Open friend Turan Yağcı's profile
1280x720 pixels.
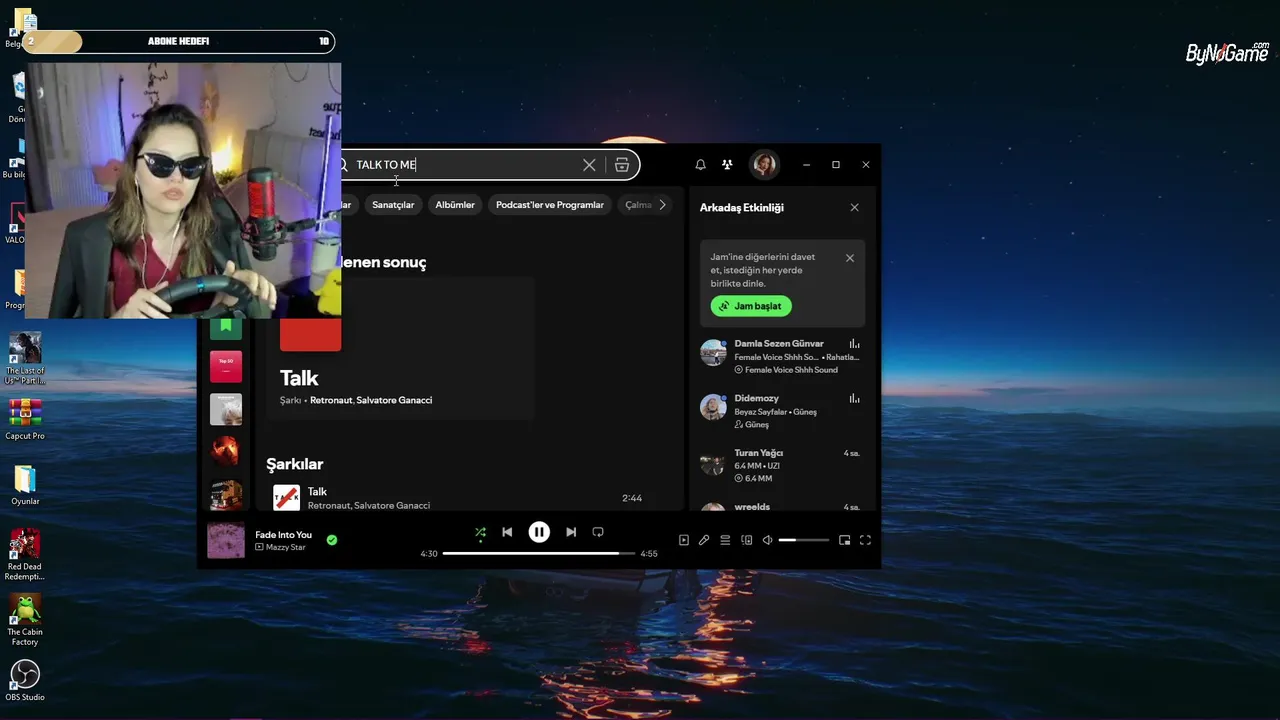click(x=758, y=453)
